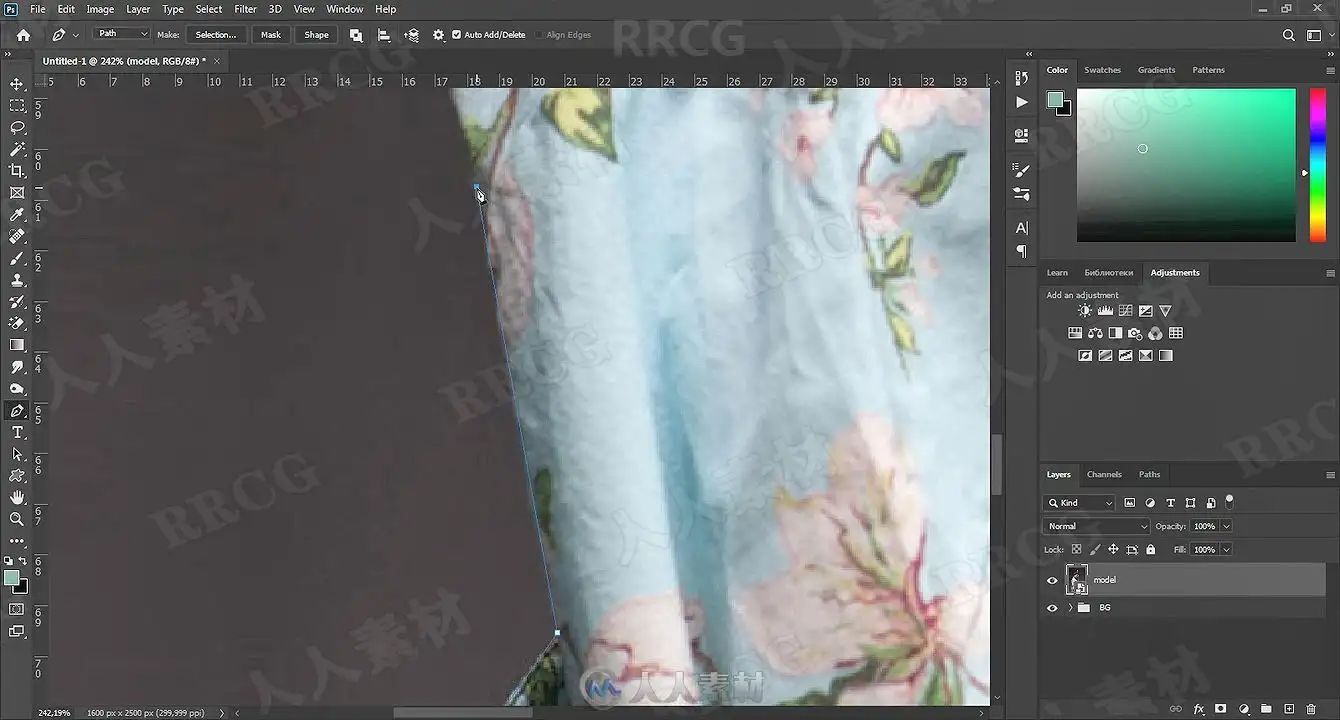The image size is (1340, 720).
Task: Go to Home screen icon
Action: [x=23, y=35]
